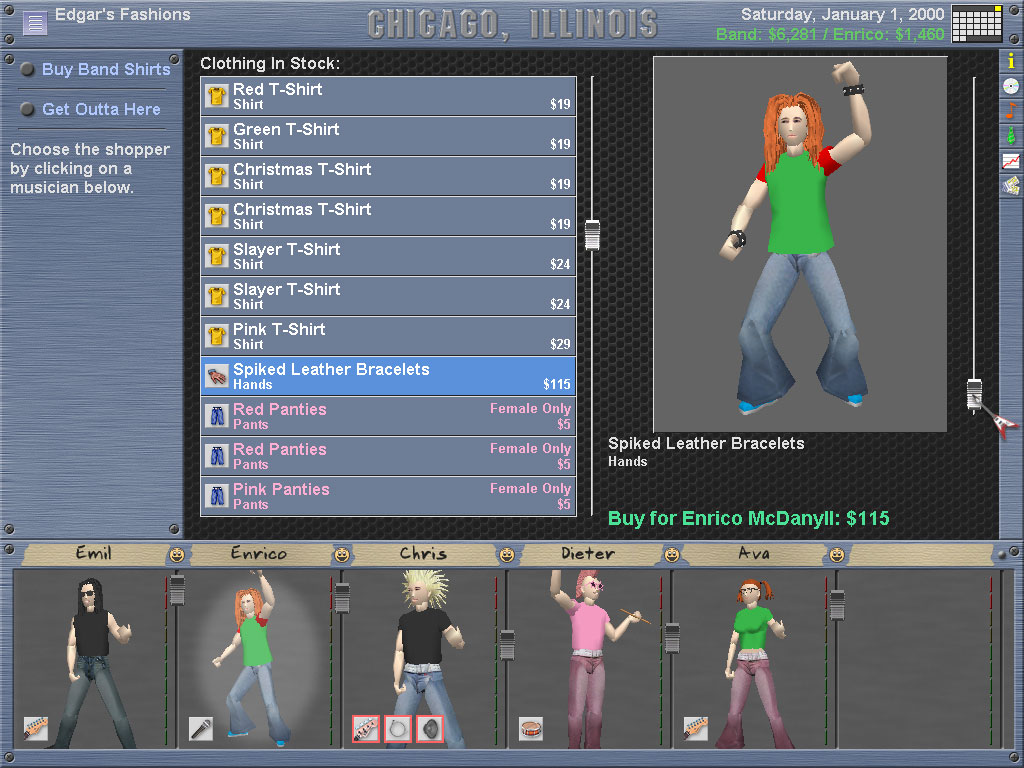This screenshot has width=1024, height=768.
Task: Click Dieter's drum icon
Action: click(531, 728)
